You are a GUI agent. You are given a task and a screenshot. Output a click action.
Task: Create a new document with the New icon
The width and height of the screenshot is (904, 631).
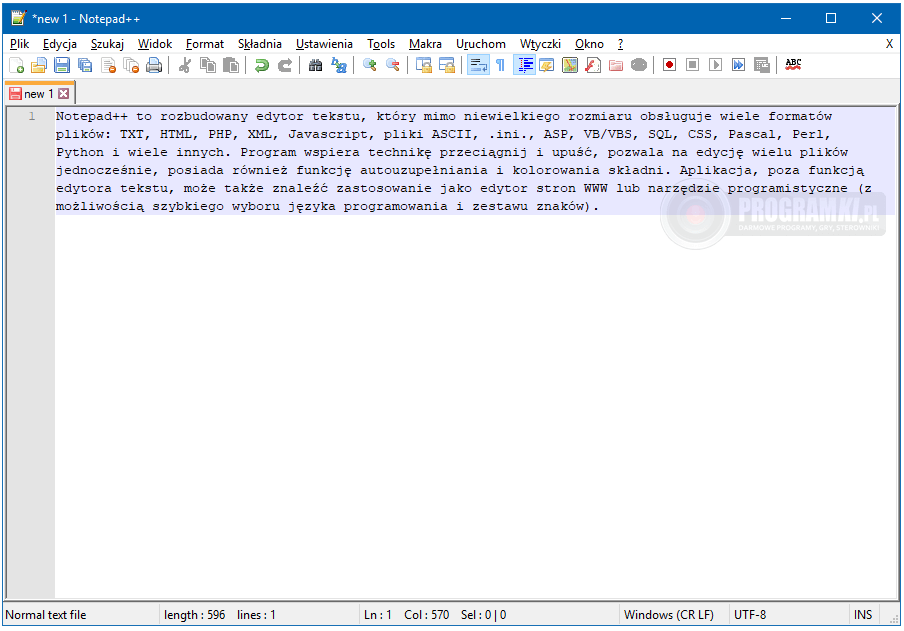tap(17, 65)
